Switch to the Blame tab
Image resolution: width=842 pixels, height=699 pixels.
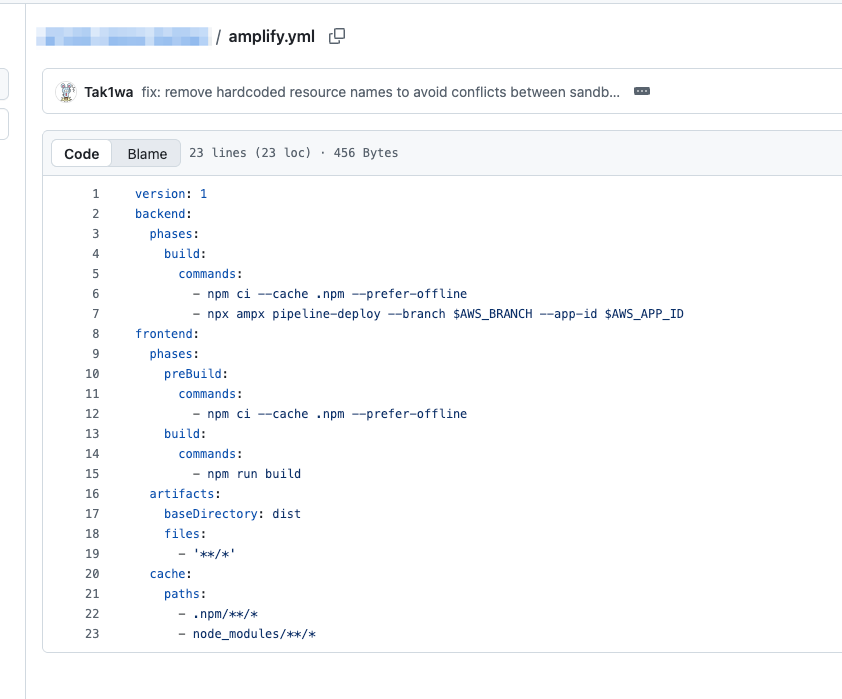[x=147, y=154]
